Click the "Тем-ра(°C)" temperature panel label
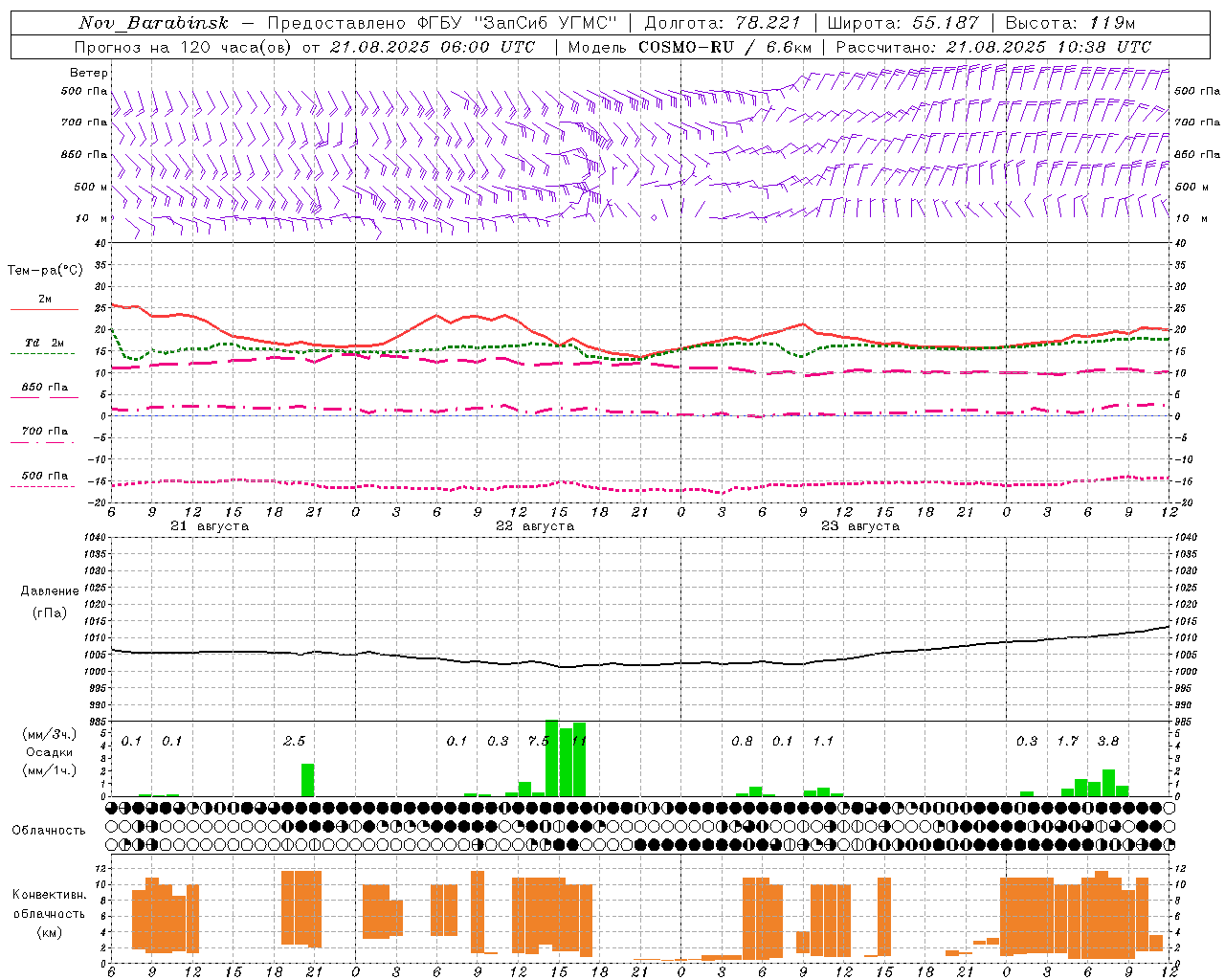Viewport: 1225px width, 980px height. tap(45, 271)
